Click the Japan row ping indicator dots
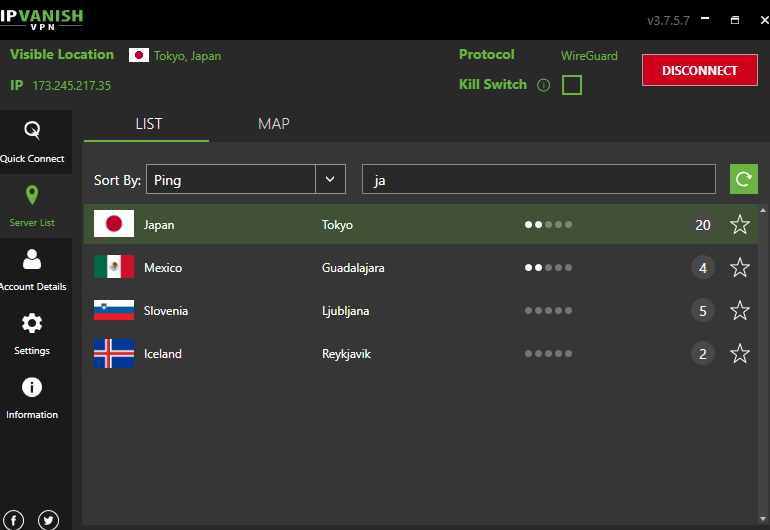 coord(548,224)
